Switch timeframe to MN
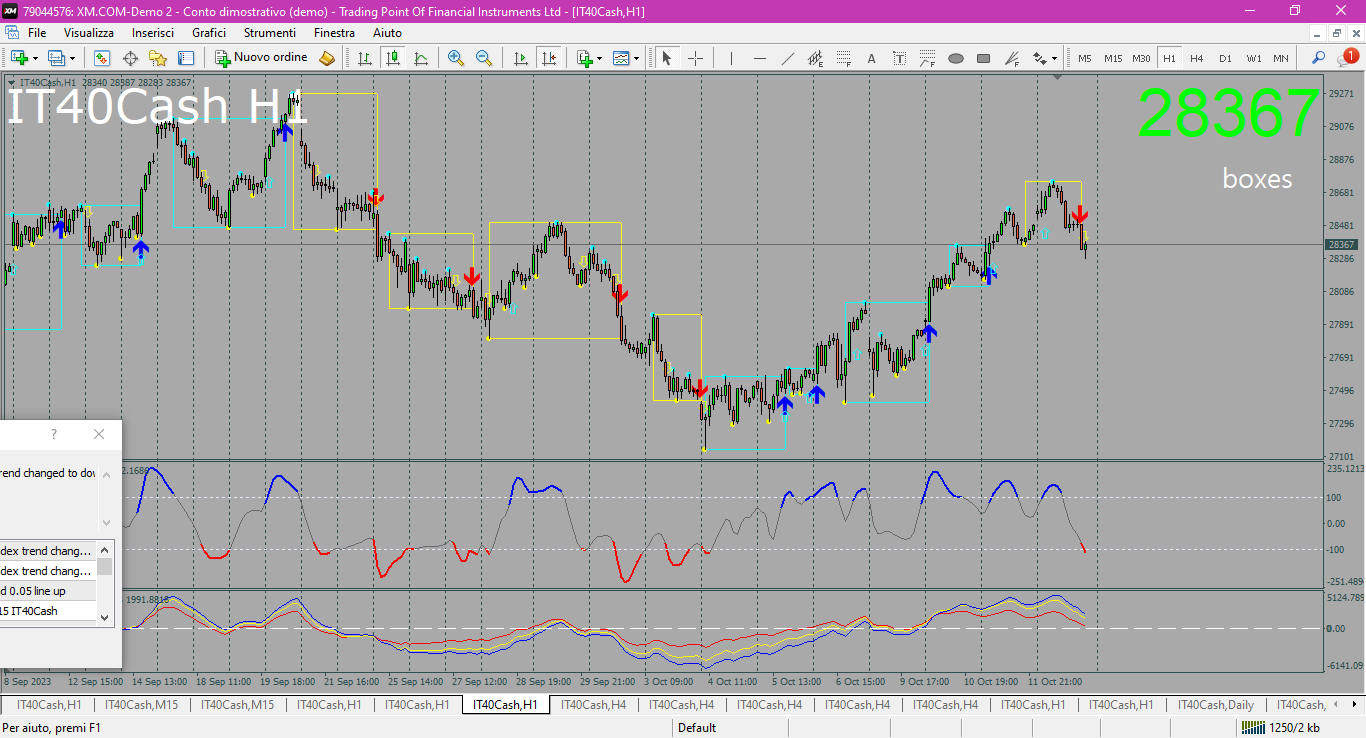The height and width of the screenshot is (738, 1366). 1280,58
